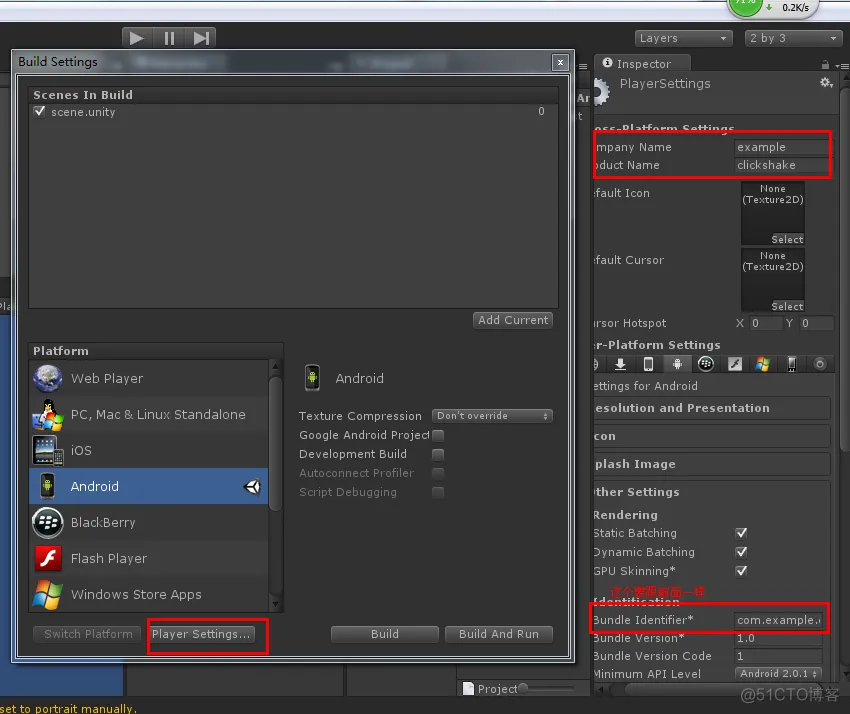Screen dimensions: 850x714
Task: Toggle the Script Debugging checkbox
Action: (438, 492)
